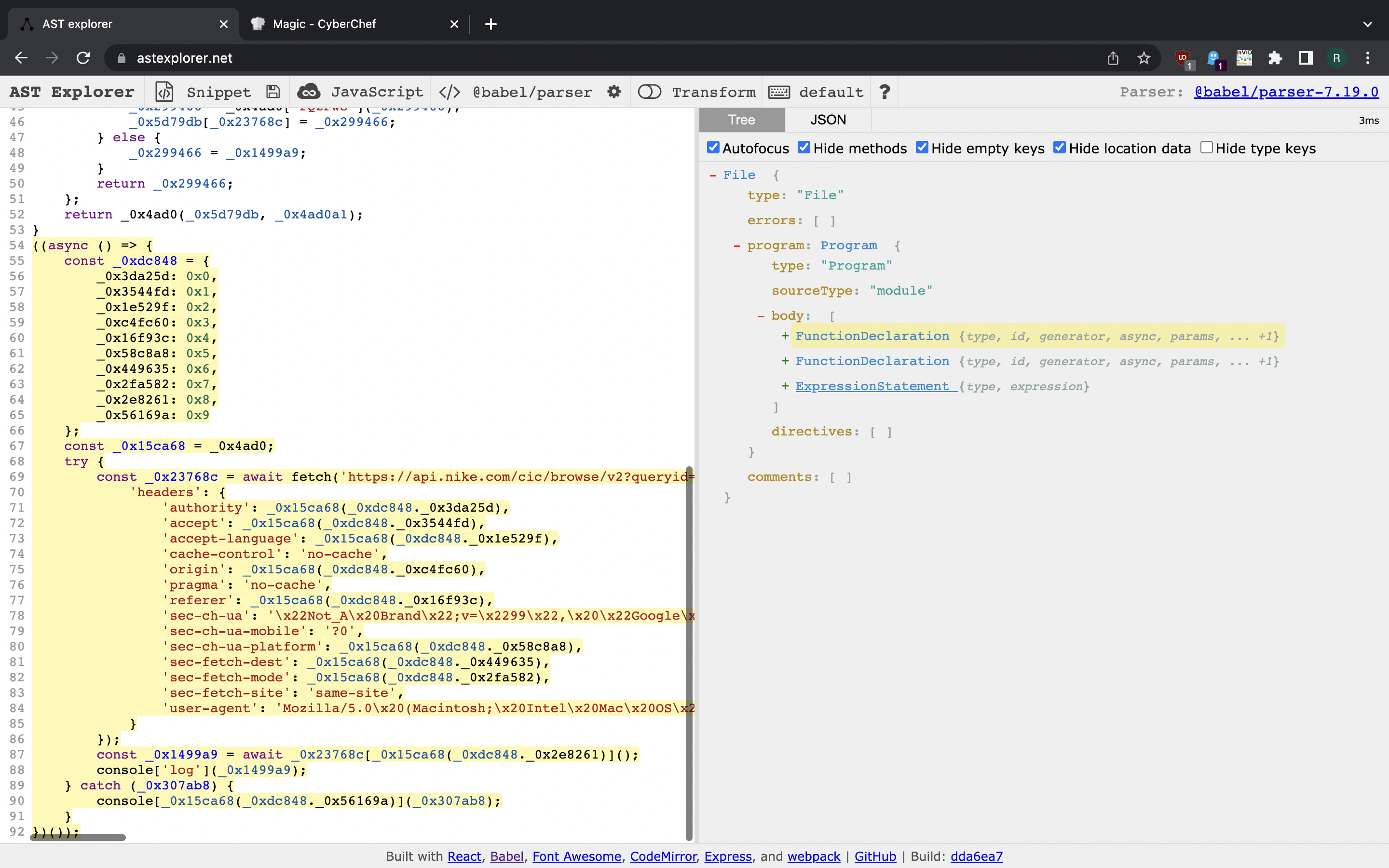Screen dimensions: 1389x868
Task: Open the tab search chevron
Action: tap(1368, 24)
